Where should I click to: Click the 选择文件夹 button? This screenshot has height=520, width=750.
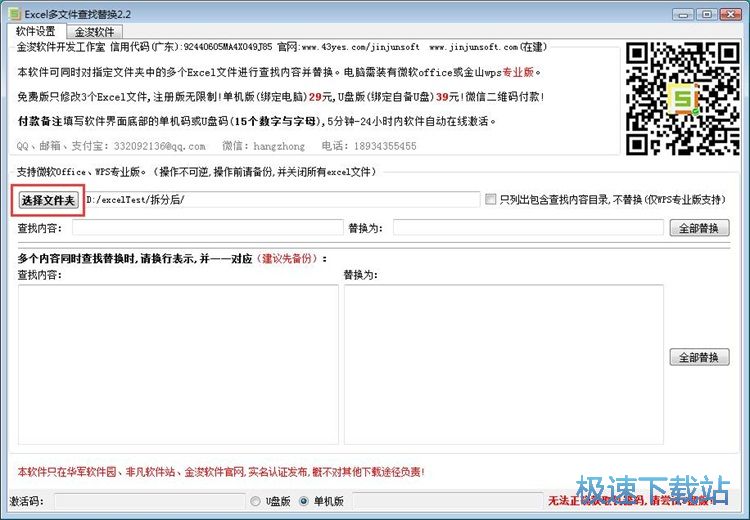click(48, 200)
